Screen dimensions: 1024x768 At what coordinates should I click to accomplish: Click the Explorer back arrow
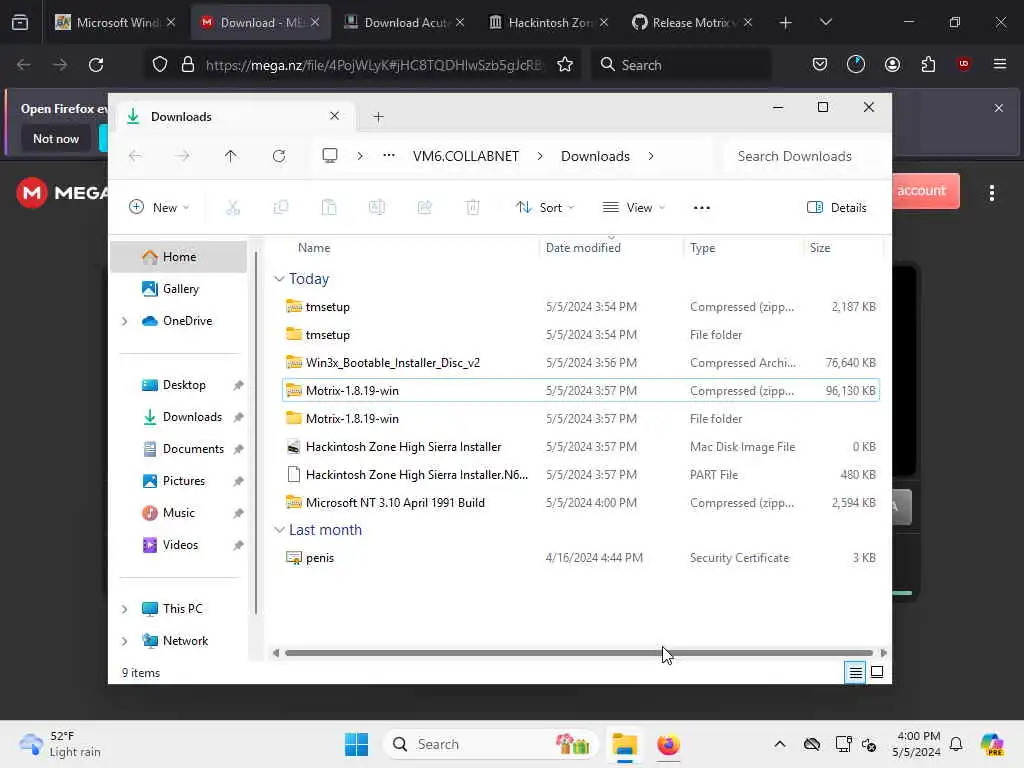click(x=135, y=156)
